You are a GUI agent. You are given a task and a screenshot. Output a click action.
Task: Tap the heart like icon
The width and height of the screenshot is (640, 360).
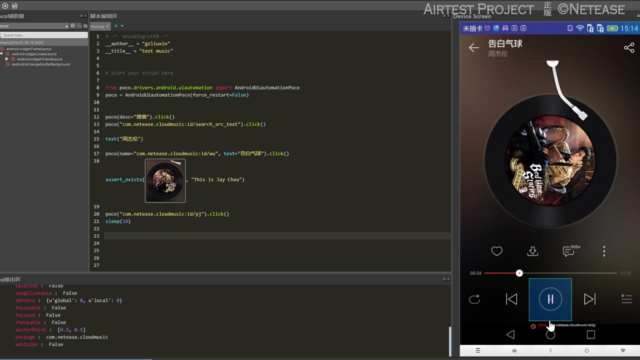point(497,251)
